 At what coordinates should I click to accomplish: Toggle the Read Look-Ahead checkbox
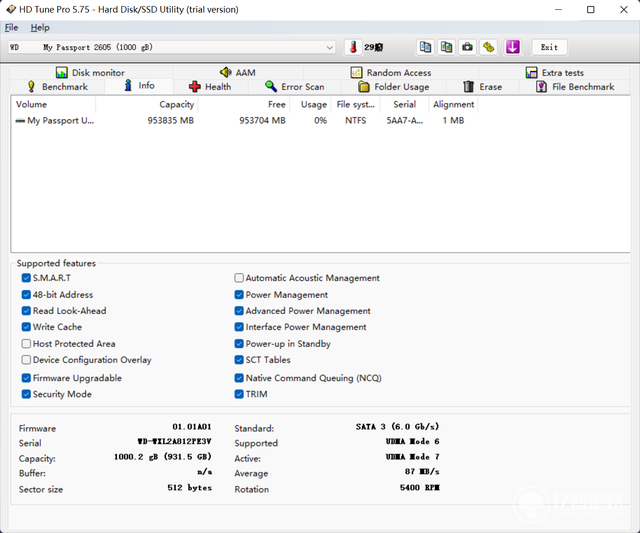[26, 311]
